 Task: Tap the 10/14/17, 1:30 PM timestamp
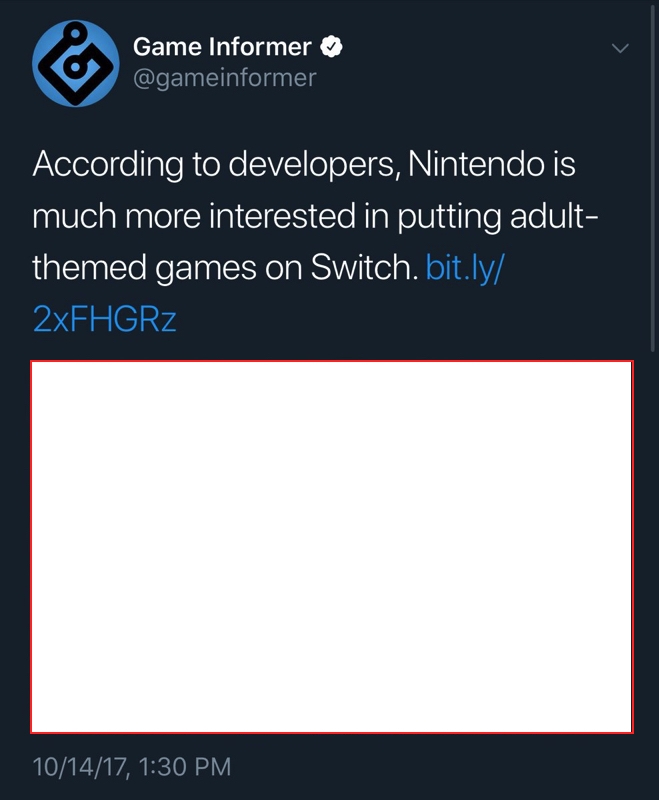coord(132,767)
